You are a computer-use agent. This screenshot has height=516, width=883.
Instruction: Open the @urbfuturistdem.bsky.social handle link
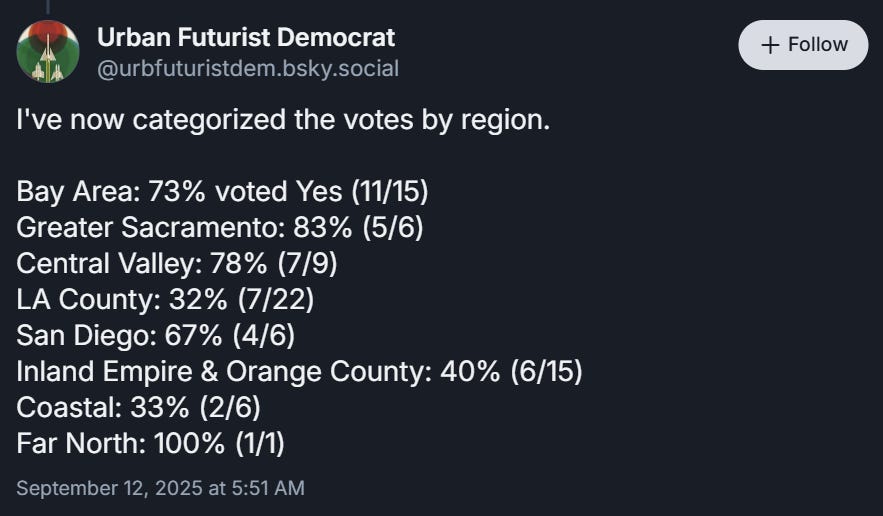point(248,68)
